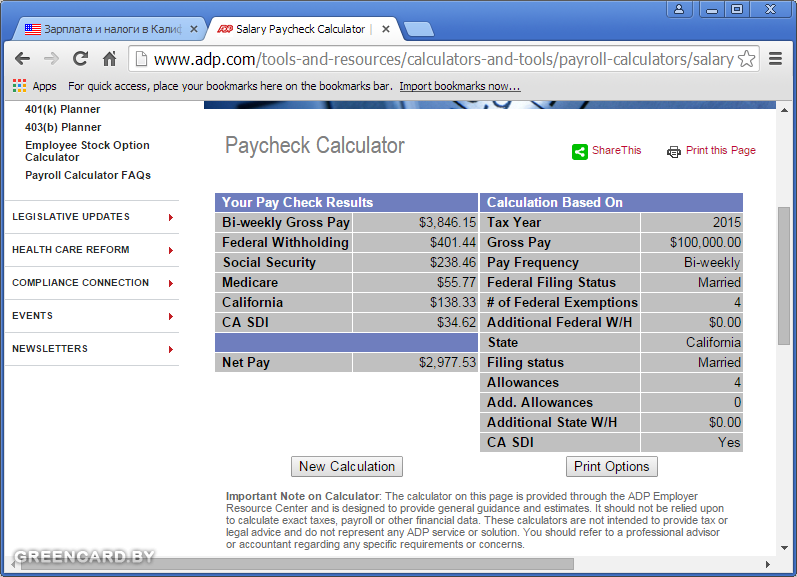This screenshot has width=797, height=577.
Task: Click the vertical scrollbar thumb
Action: [784, 276]
